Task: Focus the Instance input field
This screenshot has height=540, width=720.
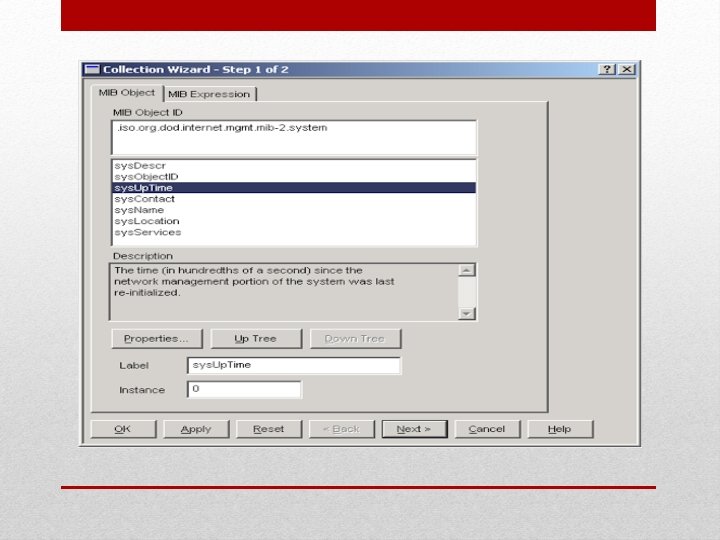Action: [244, 389]
